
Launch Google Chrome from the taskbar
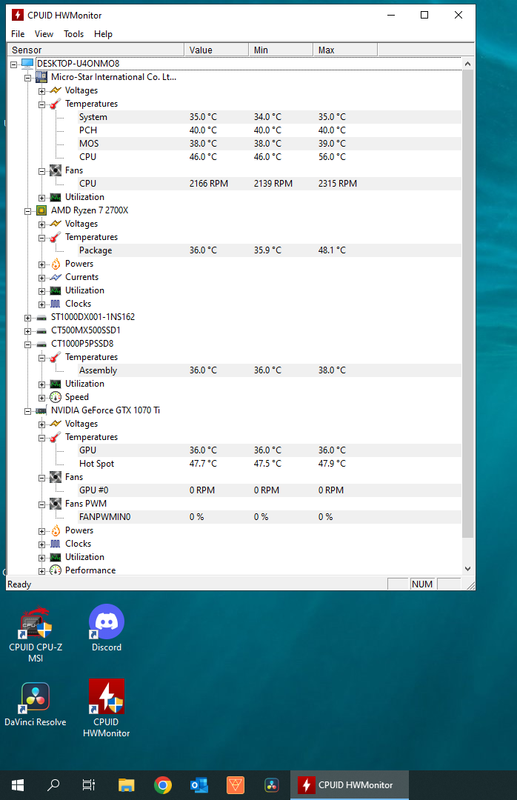click(x=163, y=785)
